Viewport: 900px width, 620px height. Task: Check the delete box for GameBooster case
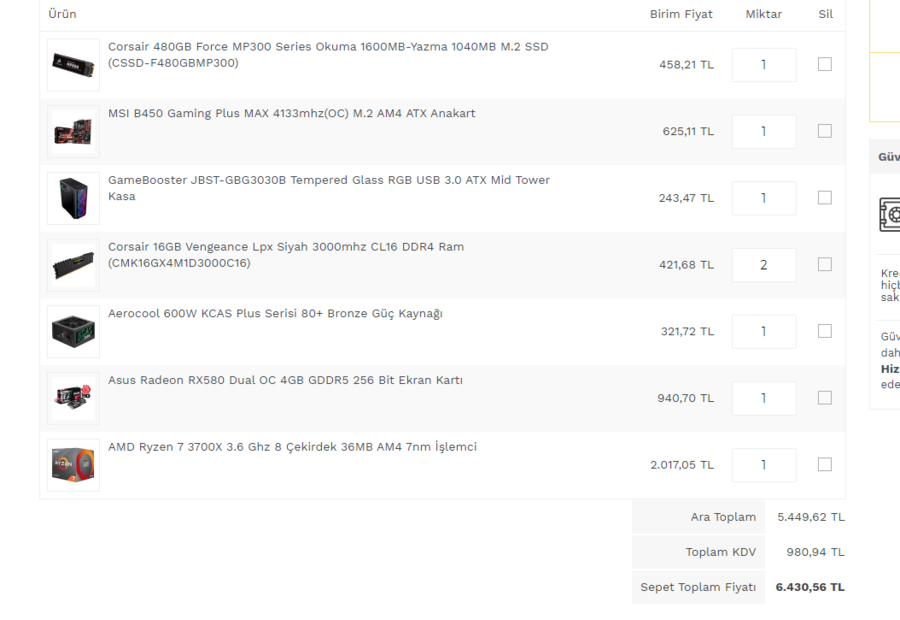tap(824, 198)
